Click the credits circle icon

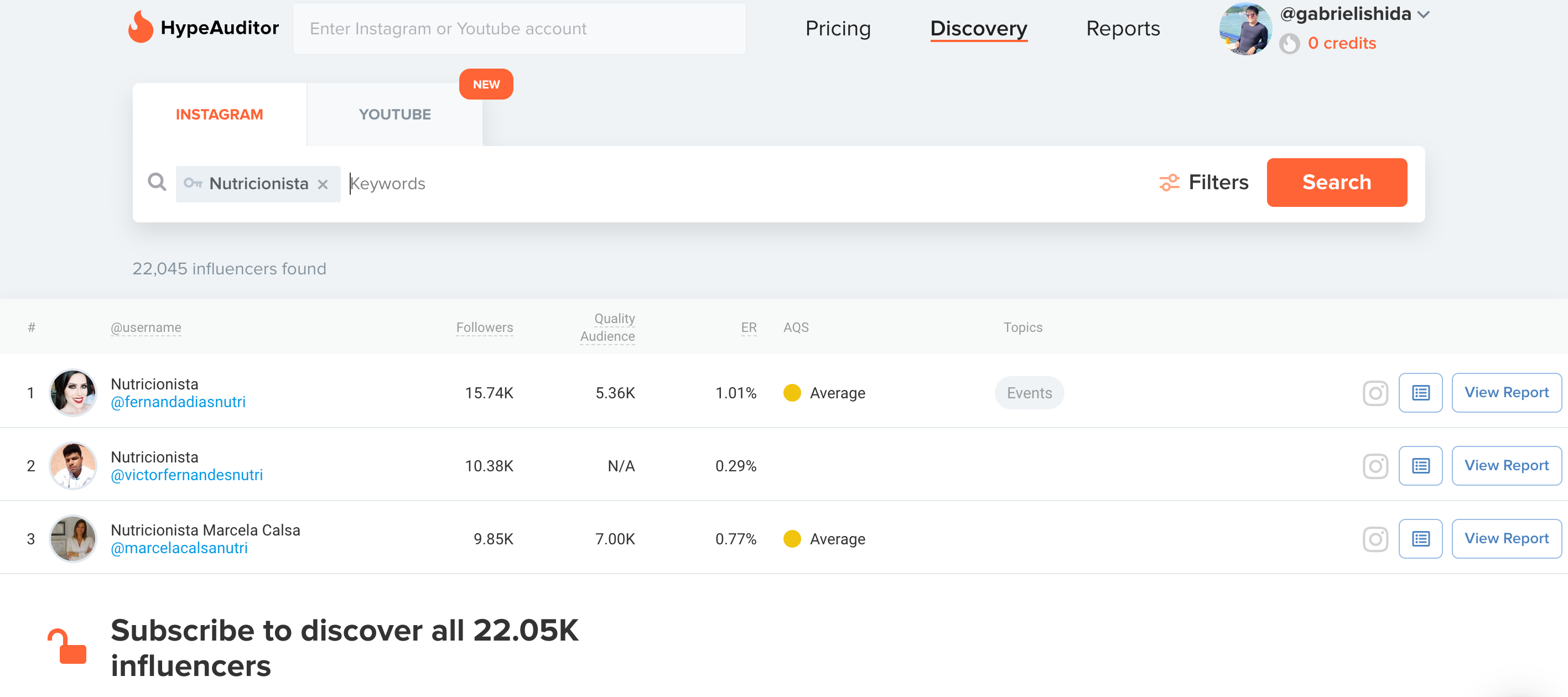pyautogui.click(x=1289, y=44)
